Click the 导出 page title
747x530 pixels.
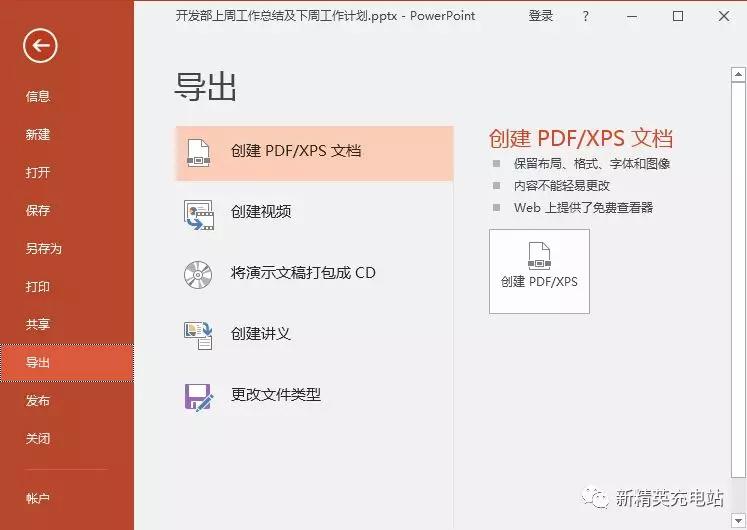(205, 87)
